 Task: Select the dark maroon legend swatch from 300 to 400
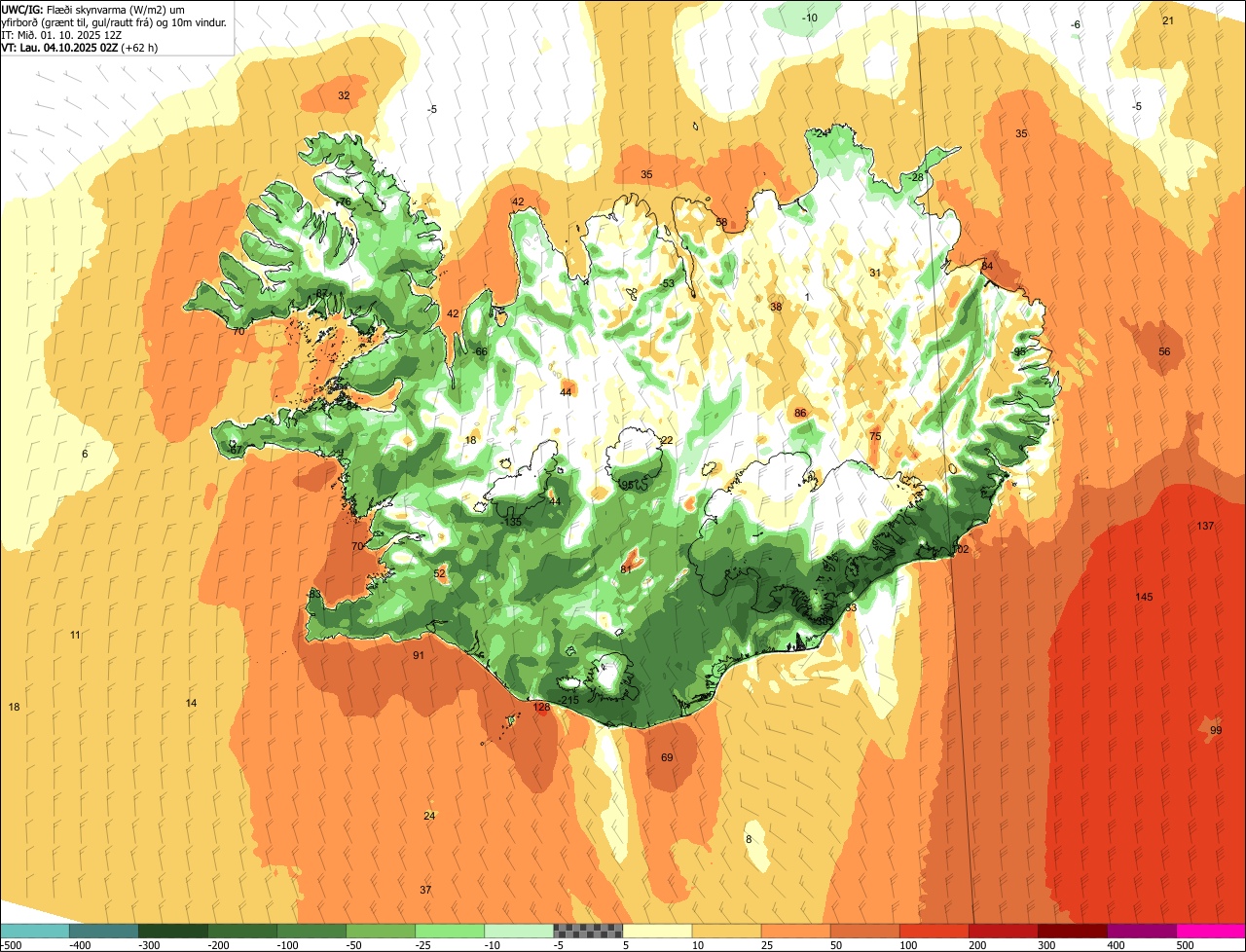pyautogui.click(x=1073, y=931)
